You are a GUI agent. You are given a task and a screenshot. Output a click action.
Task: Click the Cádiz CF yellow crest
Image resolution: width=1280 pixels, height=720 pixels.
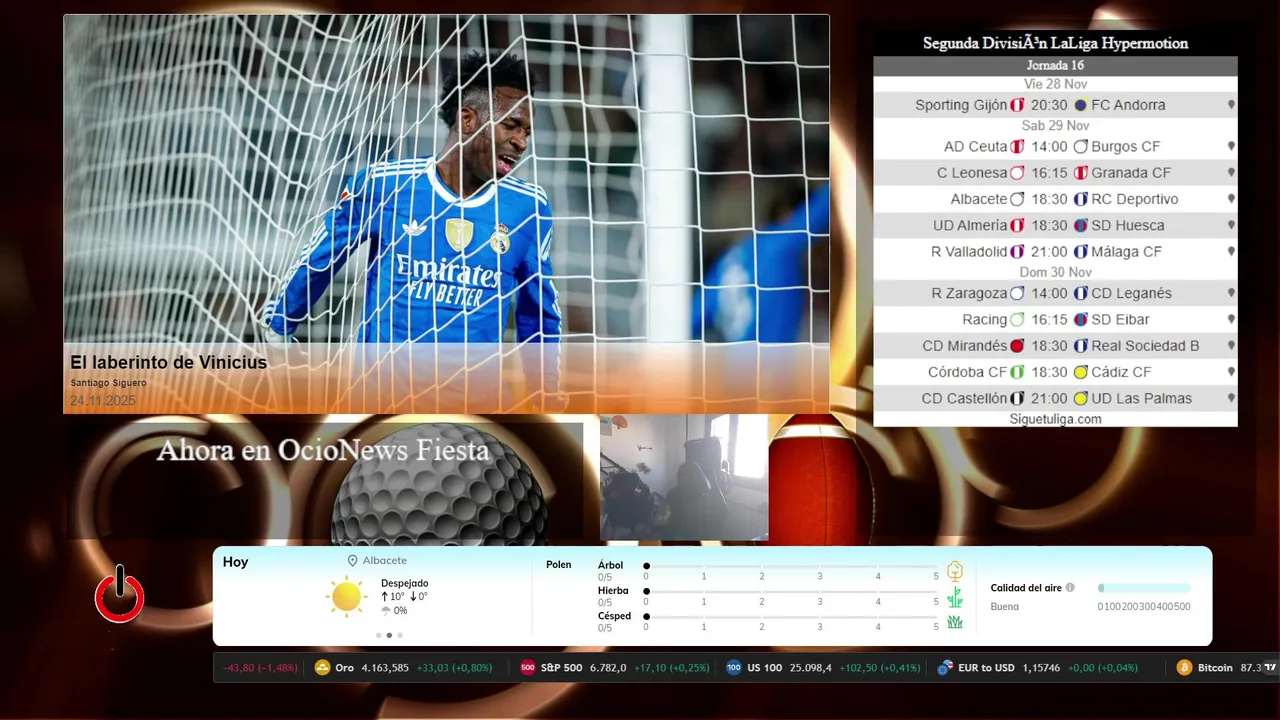1080,372
